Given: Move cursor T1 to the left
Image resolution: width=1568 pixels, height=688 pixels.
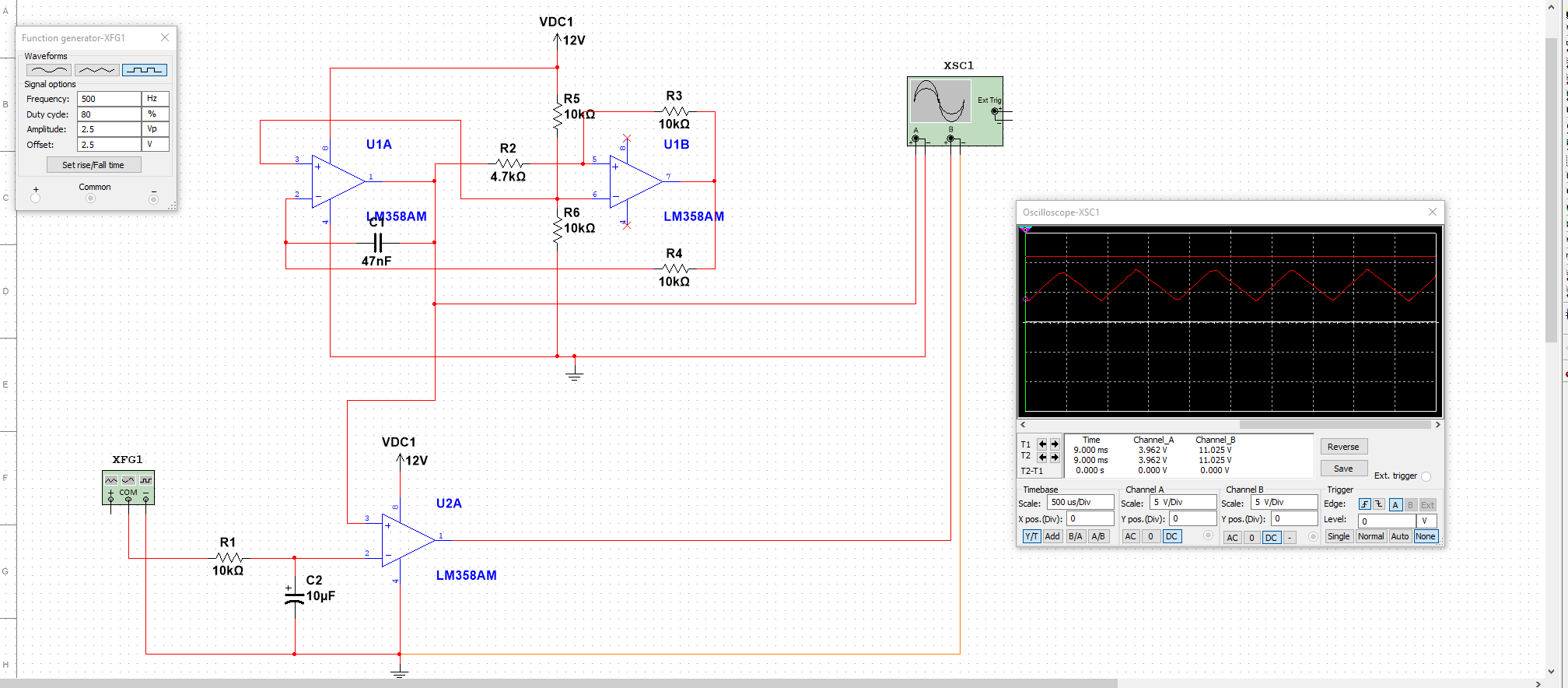Looking at the screenshot, I should click(x=1042, y=444).
